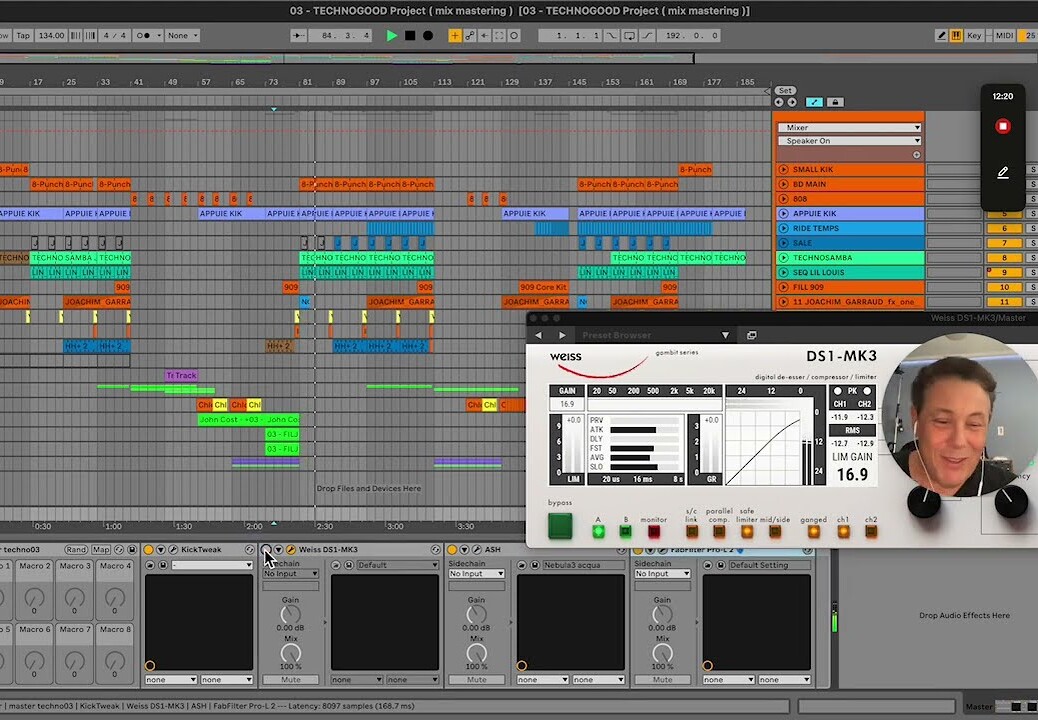Enable MIDI Map Mode
Viewport: 1038px width, 720px height.
click(x=1004, y=36)
